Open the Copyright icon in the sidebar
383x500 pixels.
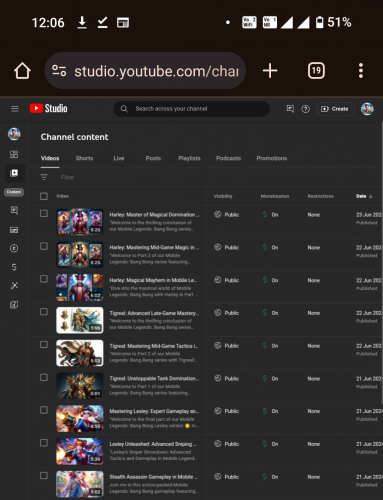click(14, 248)
